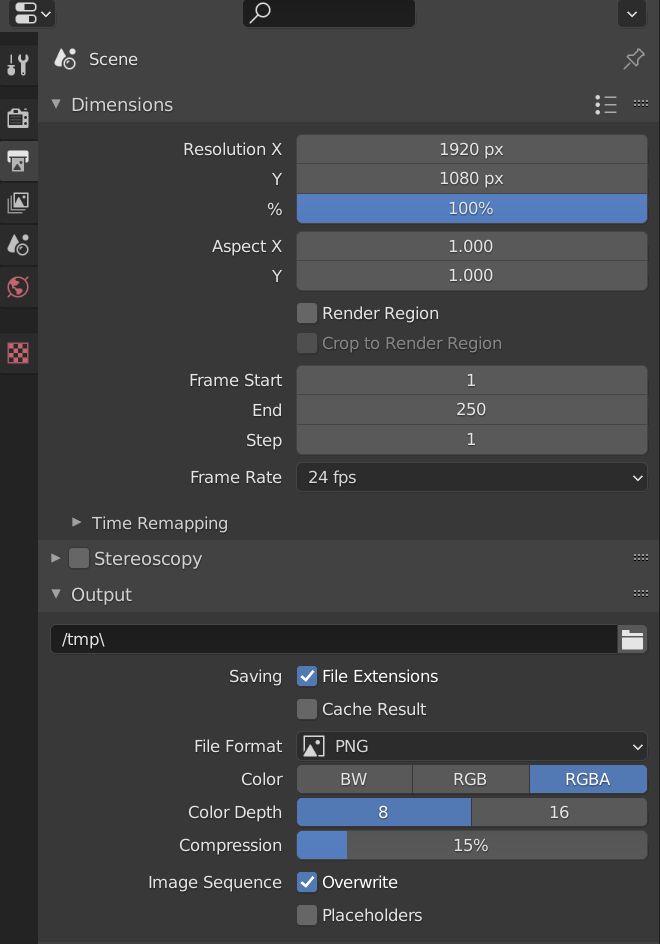Click the PNG image format icon
This screenshot has height=944, width=660.
pyautogui.click(x=314, y=747)
